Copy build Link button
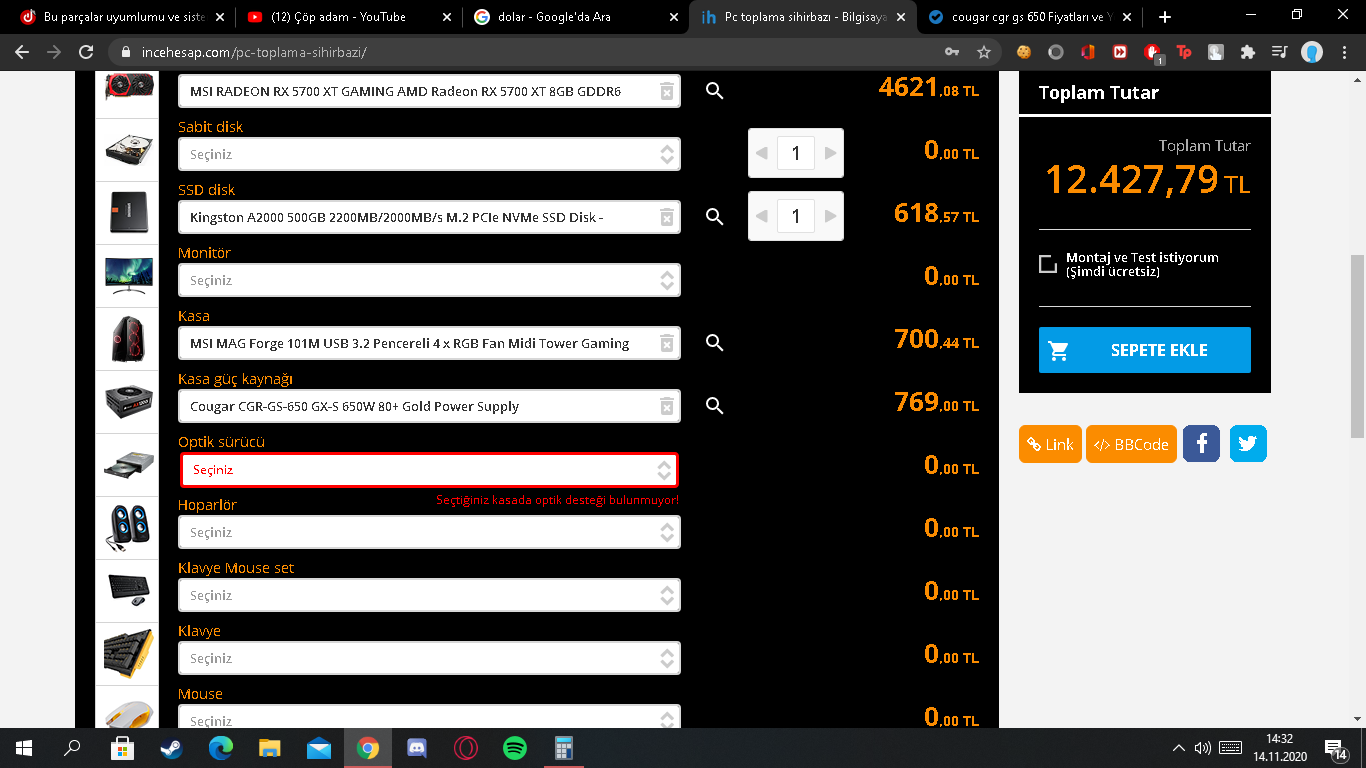Viewport: 1366px width, 768px height. tap(1050, 444)
